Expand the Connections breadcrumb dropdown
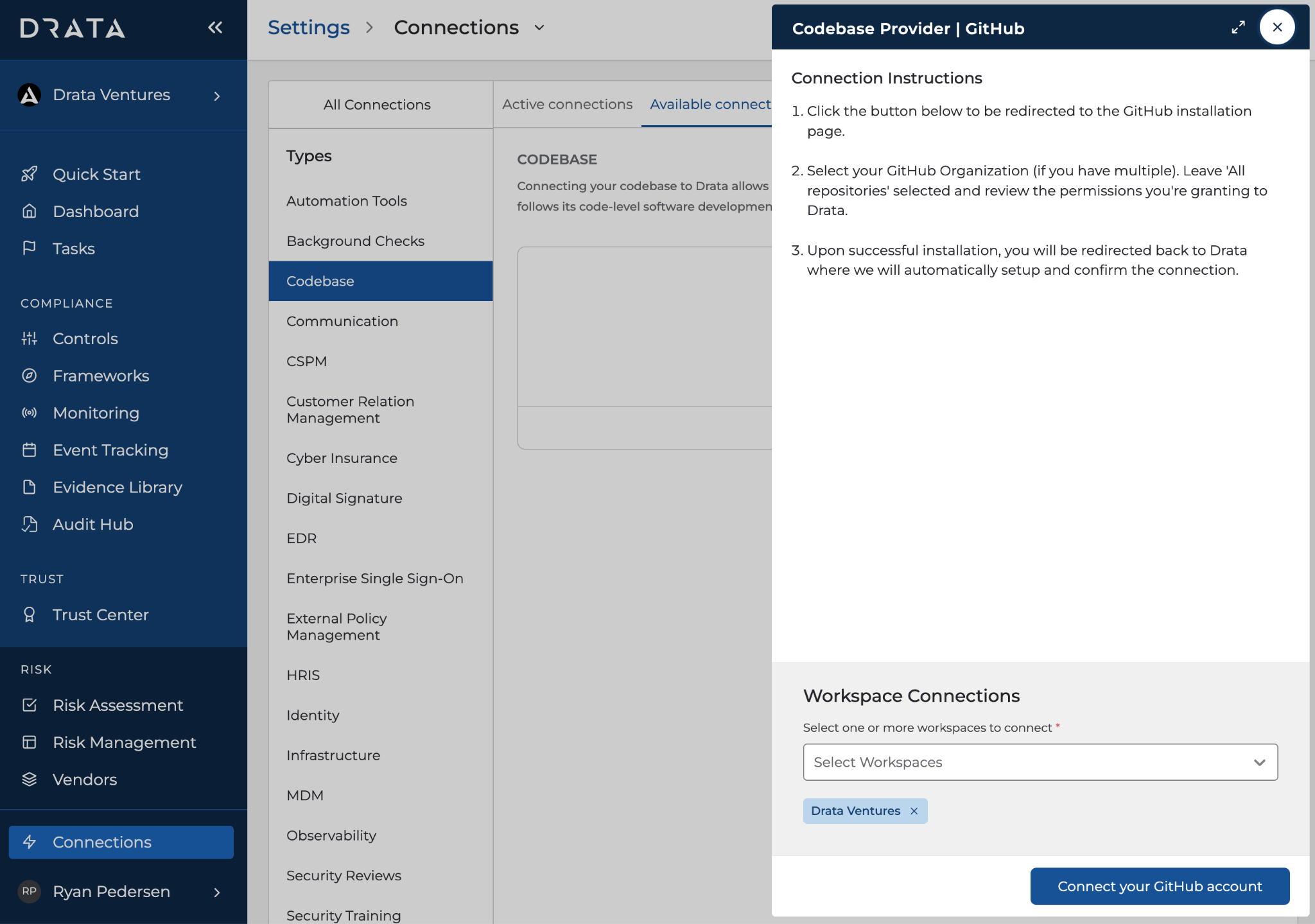1315x924 pixels. point(539,28)
